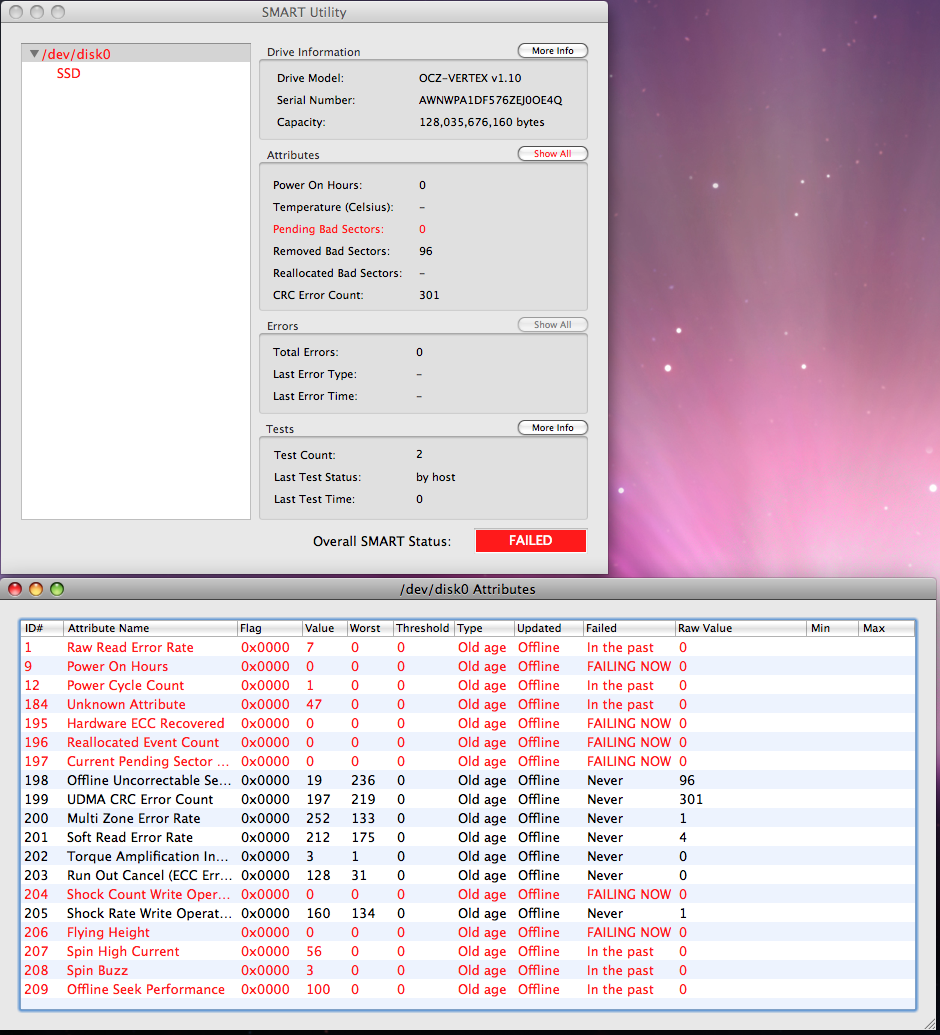Select the Power On Hours attribute row
The width and height of the screenshot is (940, 1035).
[x=468, y=667]
